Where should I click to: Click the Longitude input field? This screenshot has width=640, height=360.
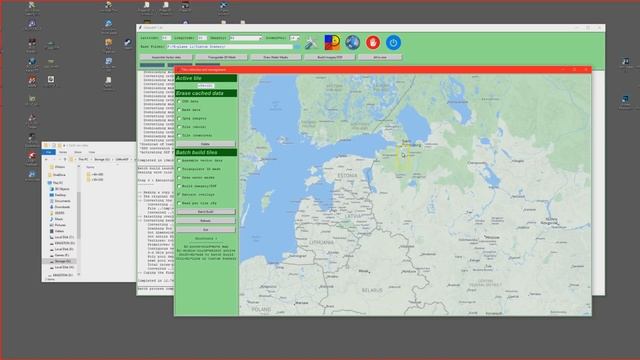(202, 38)
